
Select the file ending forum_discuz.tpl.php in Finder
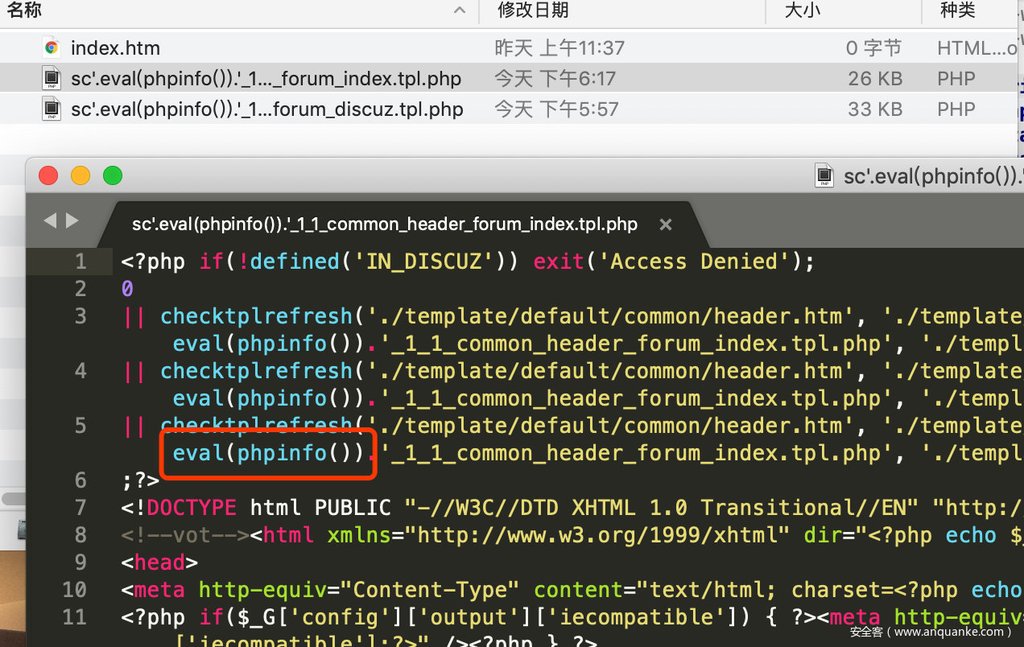click(x=509, y=108)
